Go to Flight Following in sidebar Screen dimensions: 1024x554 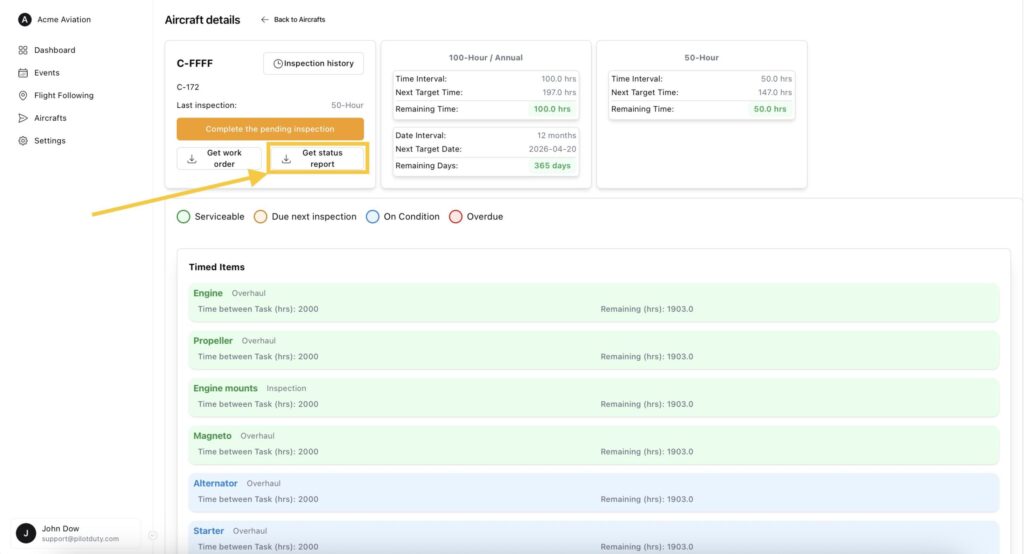click(x=63, y=96)
